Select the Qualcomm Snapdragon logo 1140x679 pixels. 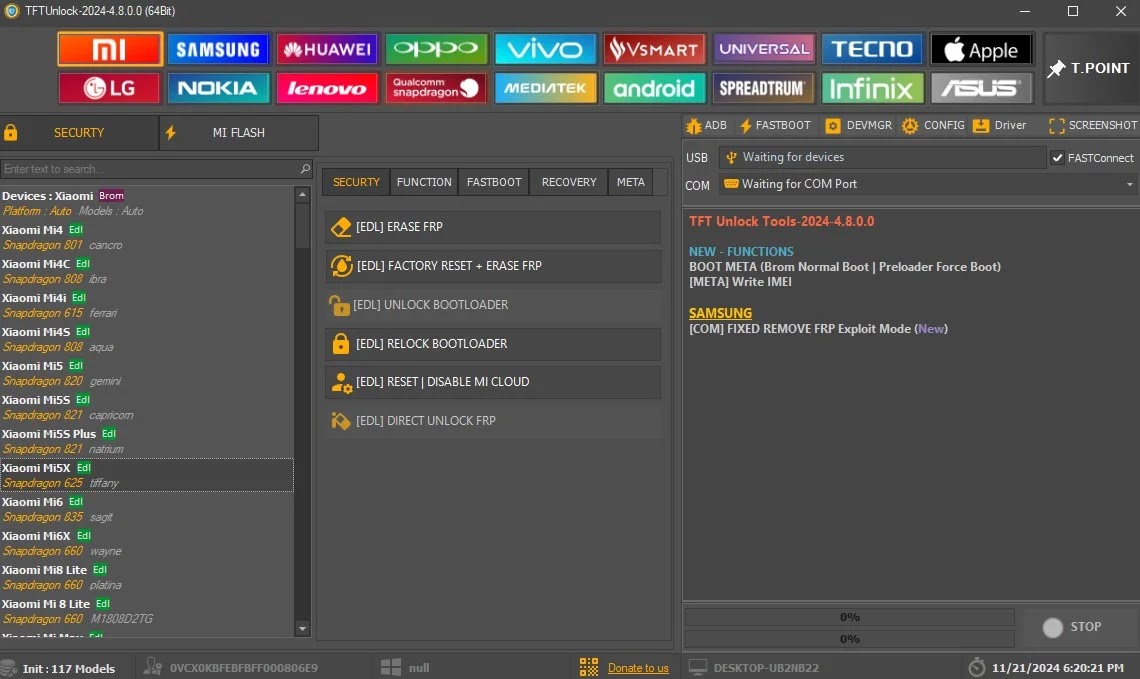[x=436, y=88]
